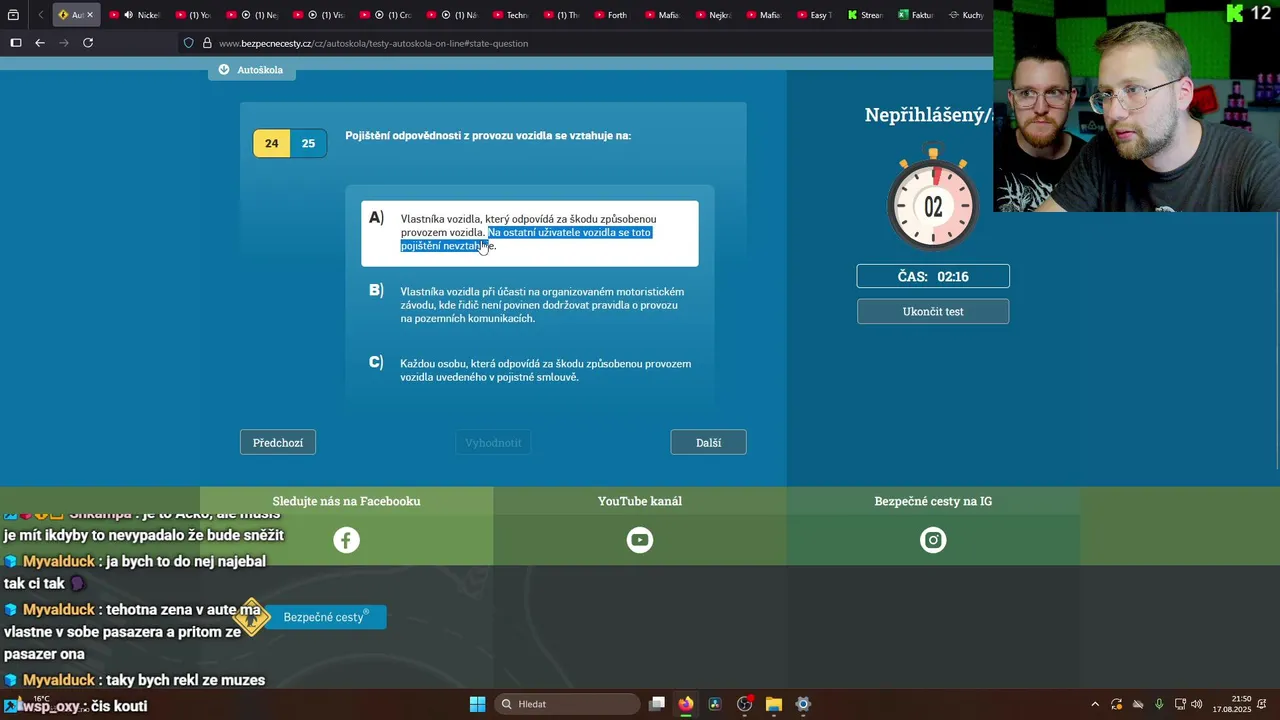
Task: Open the clock showing 21:50
Action: 1232,704
